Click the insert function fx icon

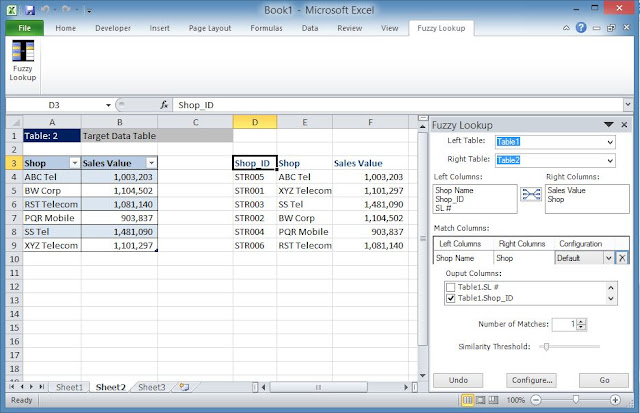[x=164, y=105]
